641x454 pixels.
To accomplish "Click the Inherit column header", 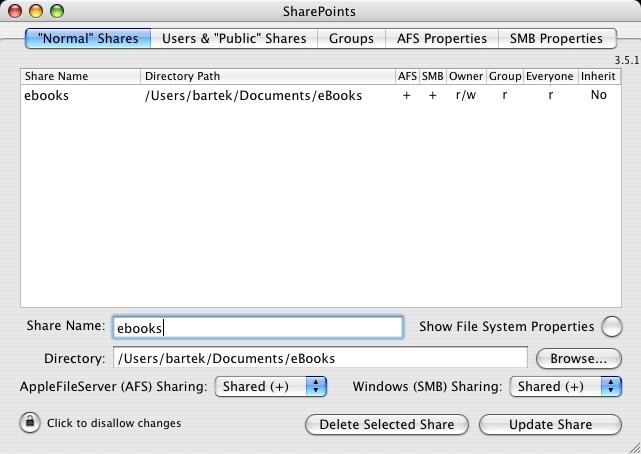I will (598, 76).
